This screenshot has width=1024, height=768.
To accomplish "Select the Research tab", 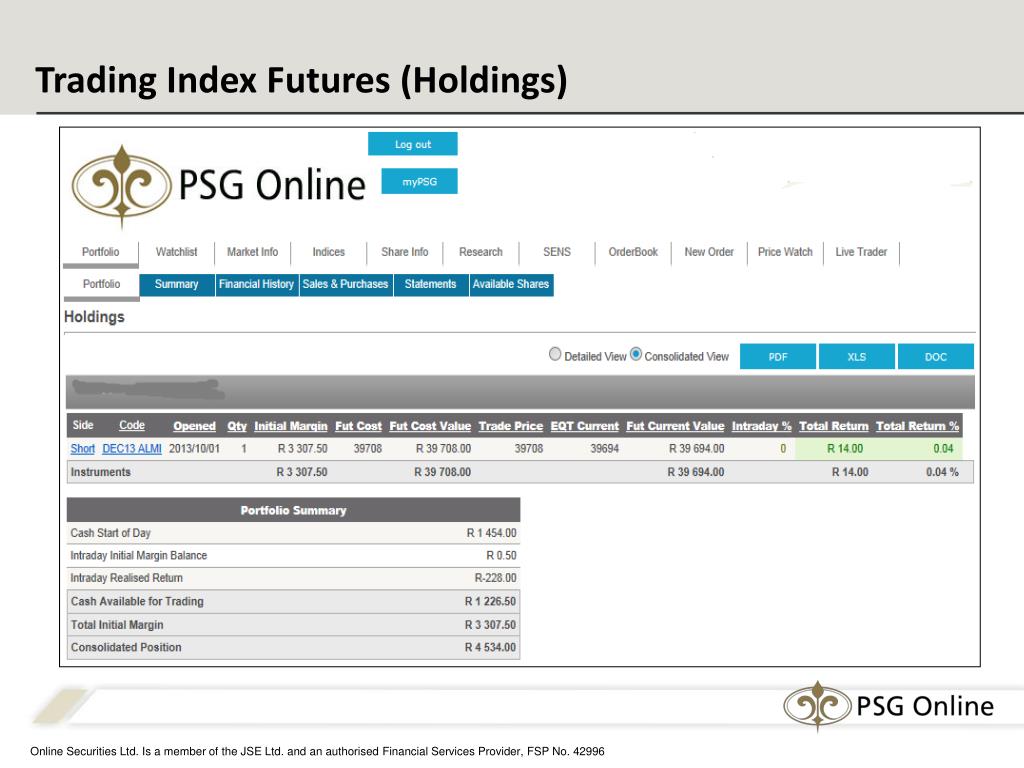I will pyautogui.click(x=481, y=252).
